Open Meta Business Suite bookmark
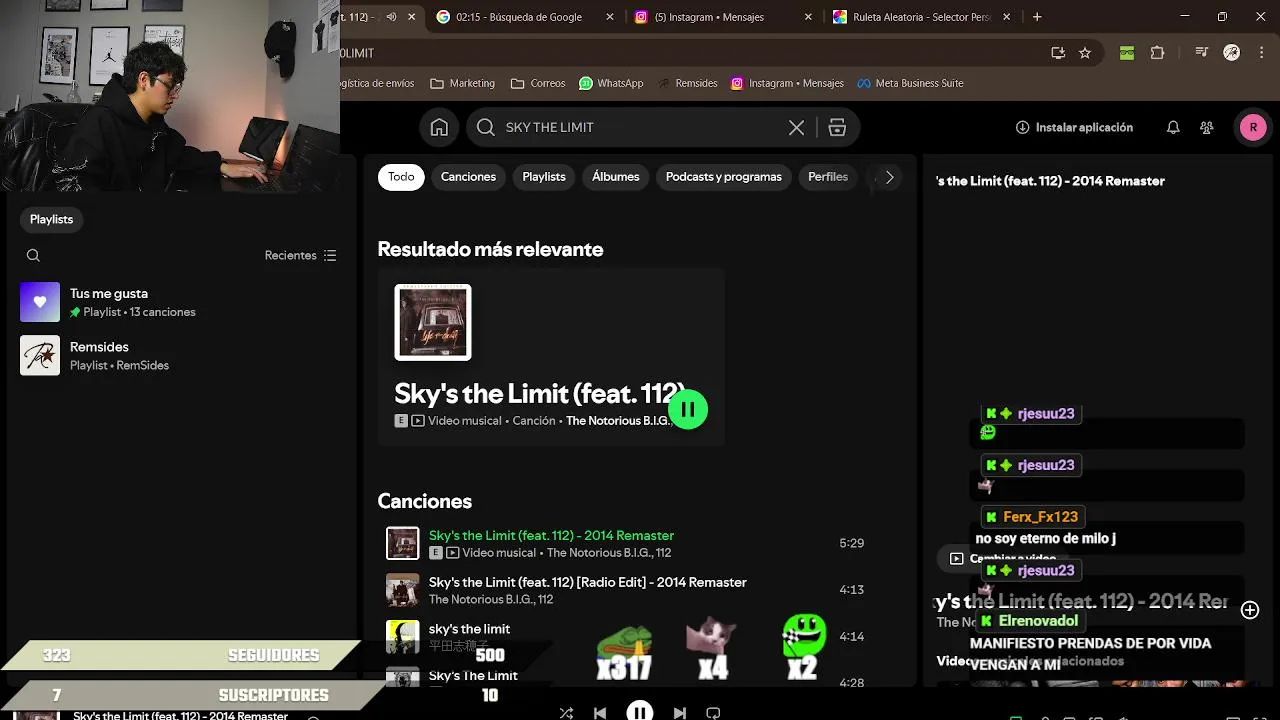 910,83
